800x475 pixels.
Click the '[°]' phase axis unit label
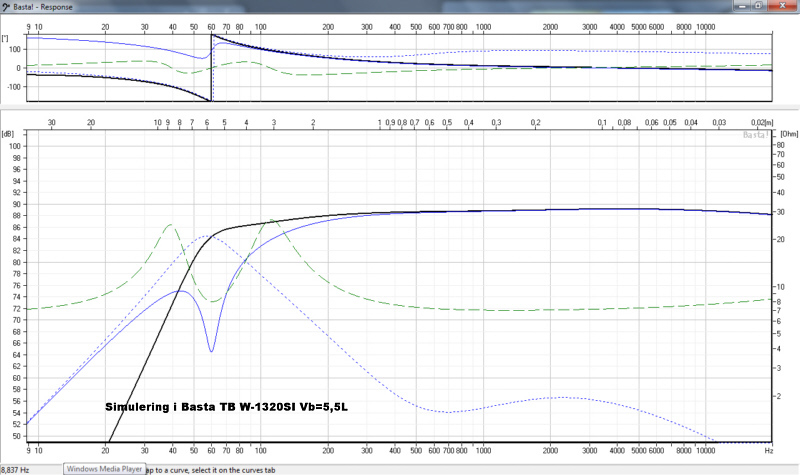click(x=5, y=38)
